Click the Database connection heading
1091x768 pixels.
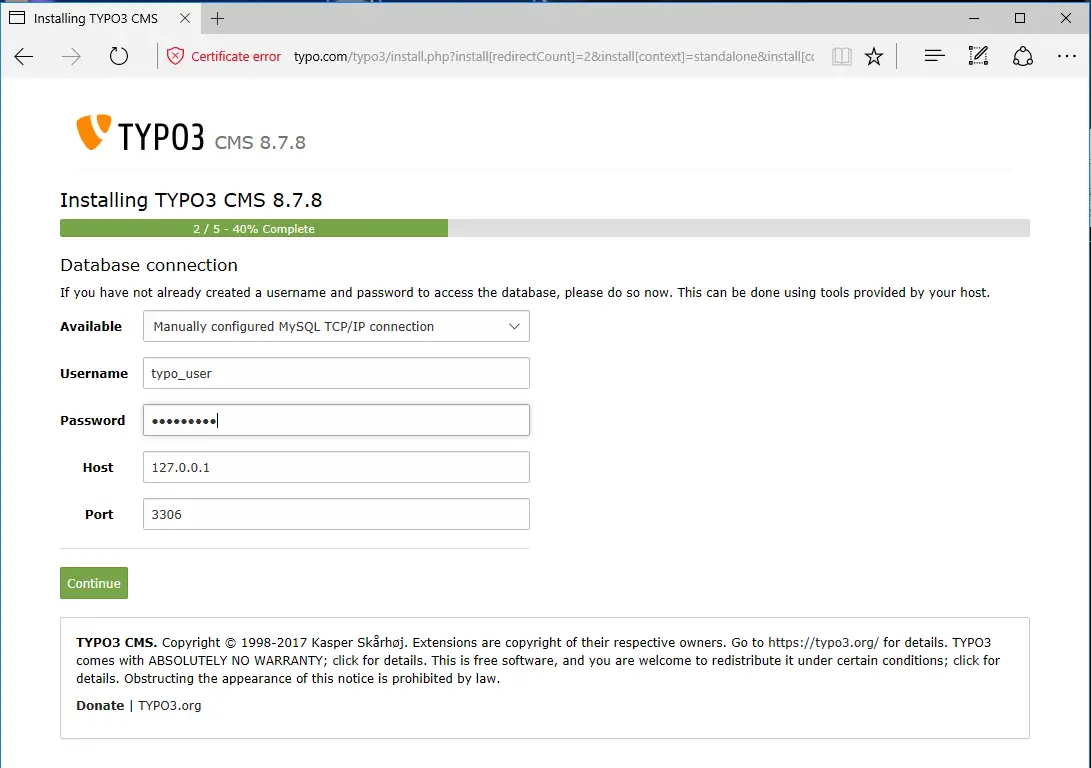click(149, 265)
